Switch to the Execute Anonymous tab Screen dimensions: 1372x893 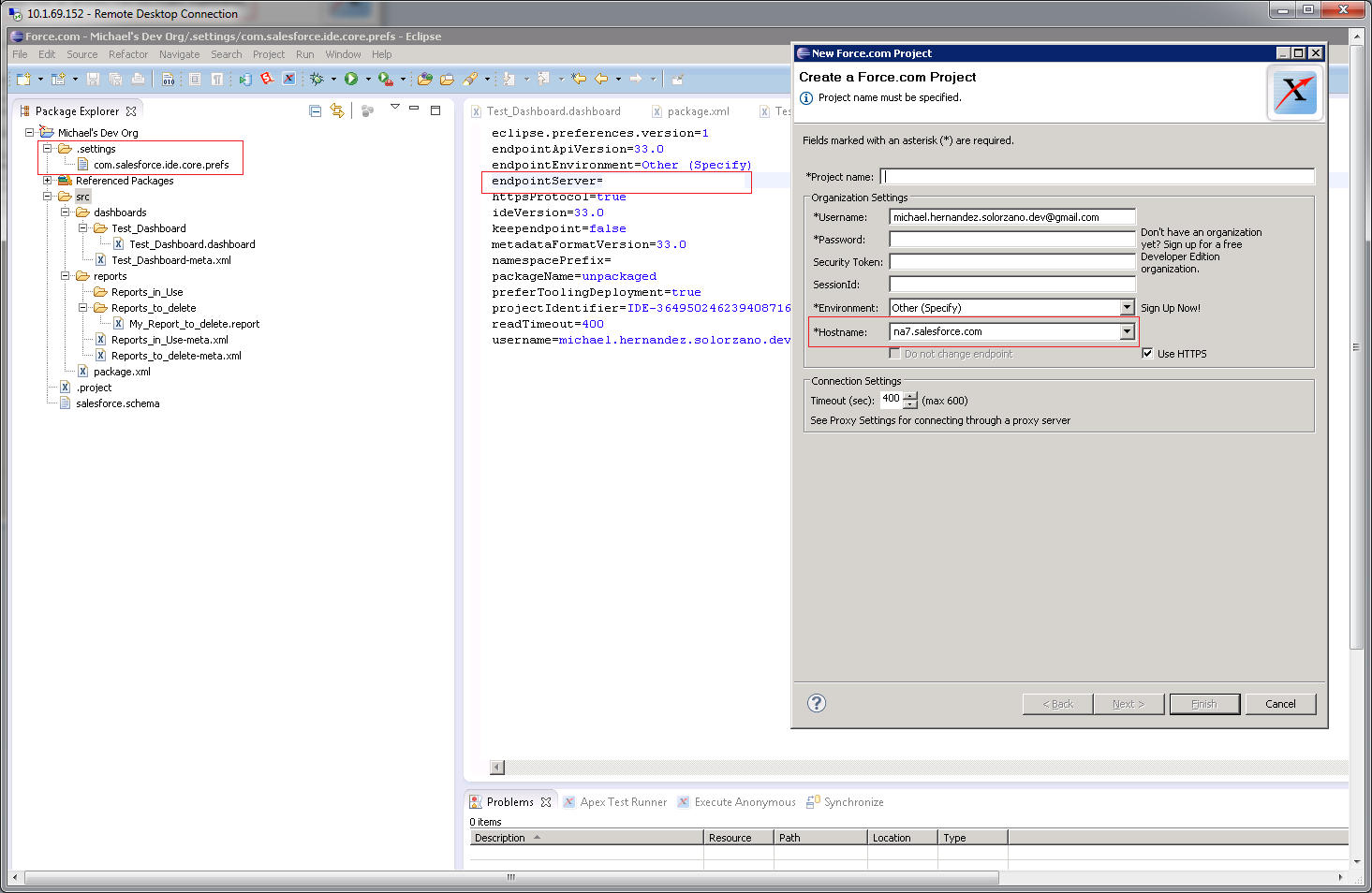737,802
